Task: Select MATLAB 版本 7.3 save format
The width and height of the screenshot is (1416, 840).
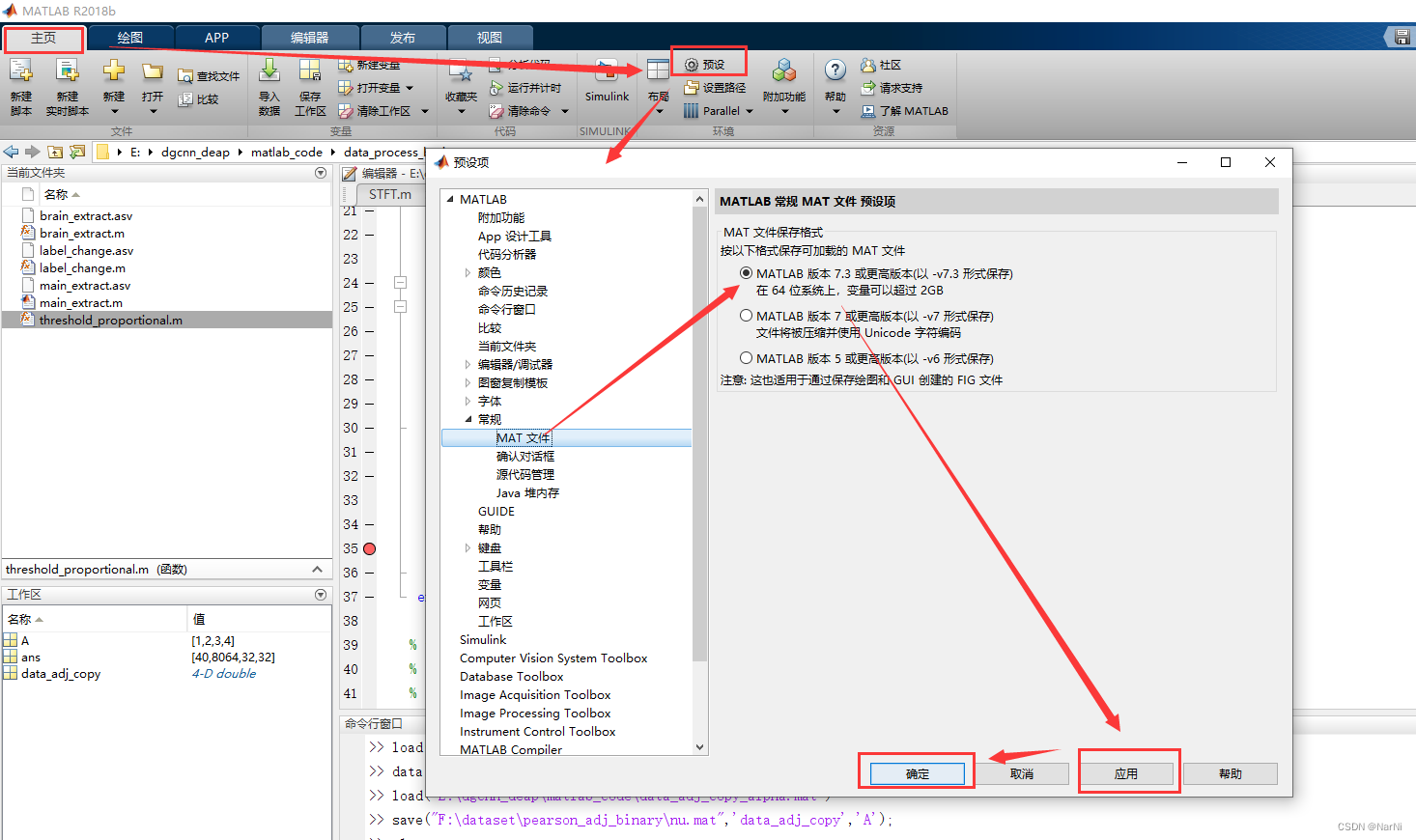Action: point(746,273)
